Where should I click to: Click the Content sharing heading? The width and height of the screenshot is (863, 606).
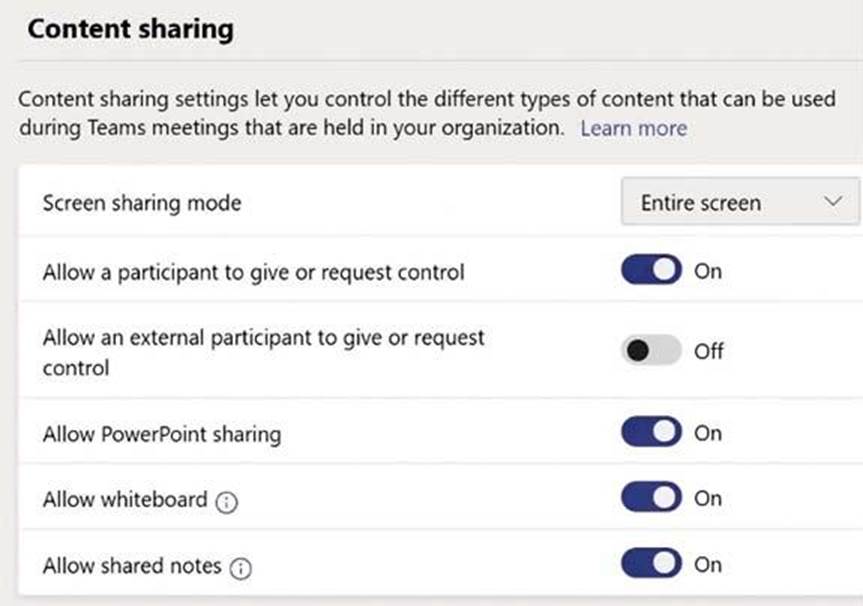(130, 29)
